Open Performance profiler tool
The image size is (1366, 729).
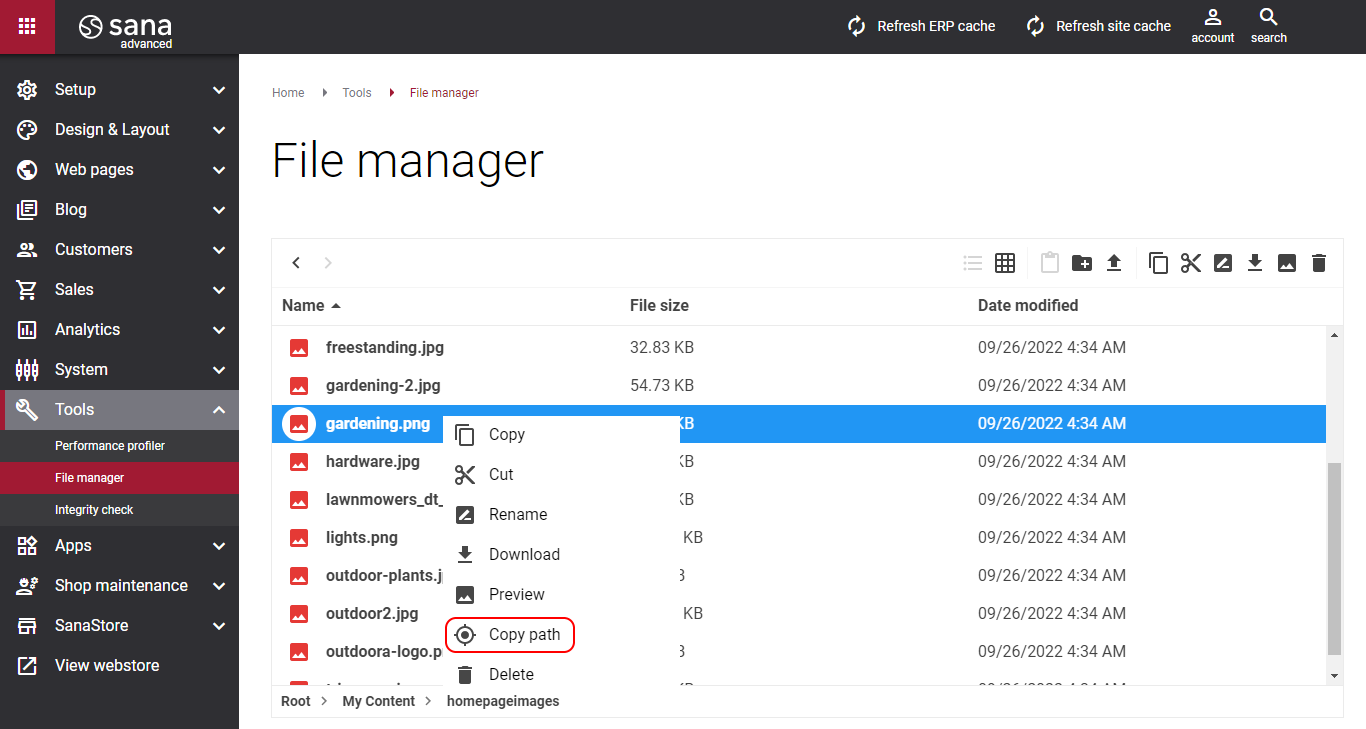[120, 446]
